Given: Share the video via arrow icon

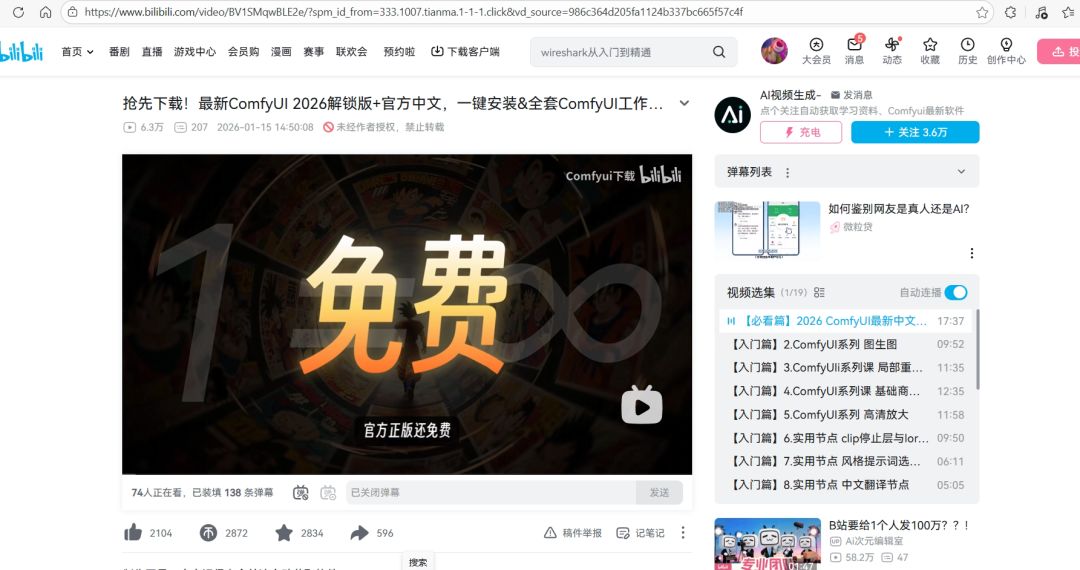Looking at the screenshot, I should click(360, 532).
